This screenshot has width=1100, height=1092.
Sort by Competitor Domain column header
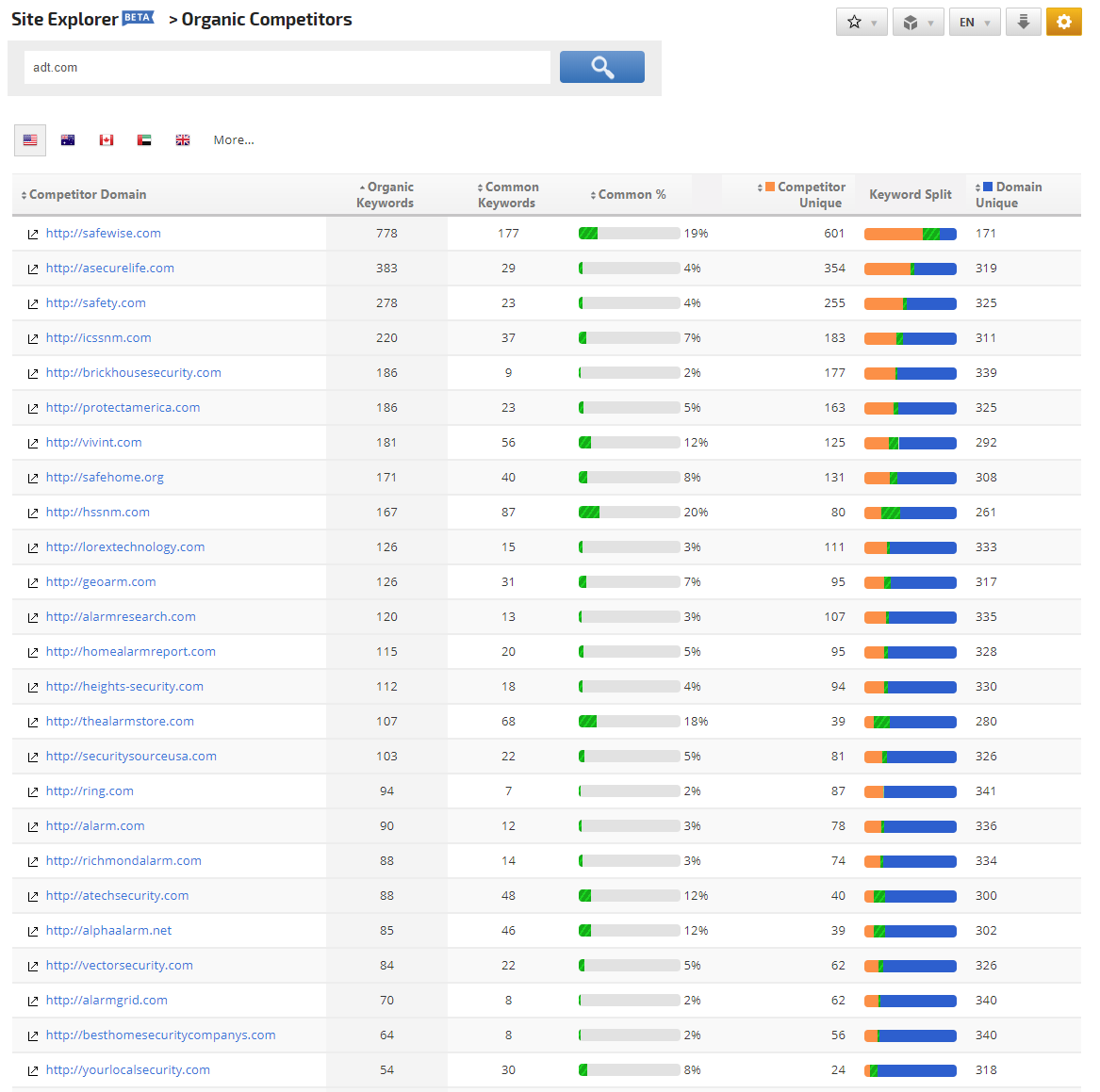point(87,195)
